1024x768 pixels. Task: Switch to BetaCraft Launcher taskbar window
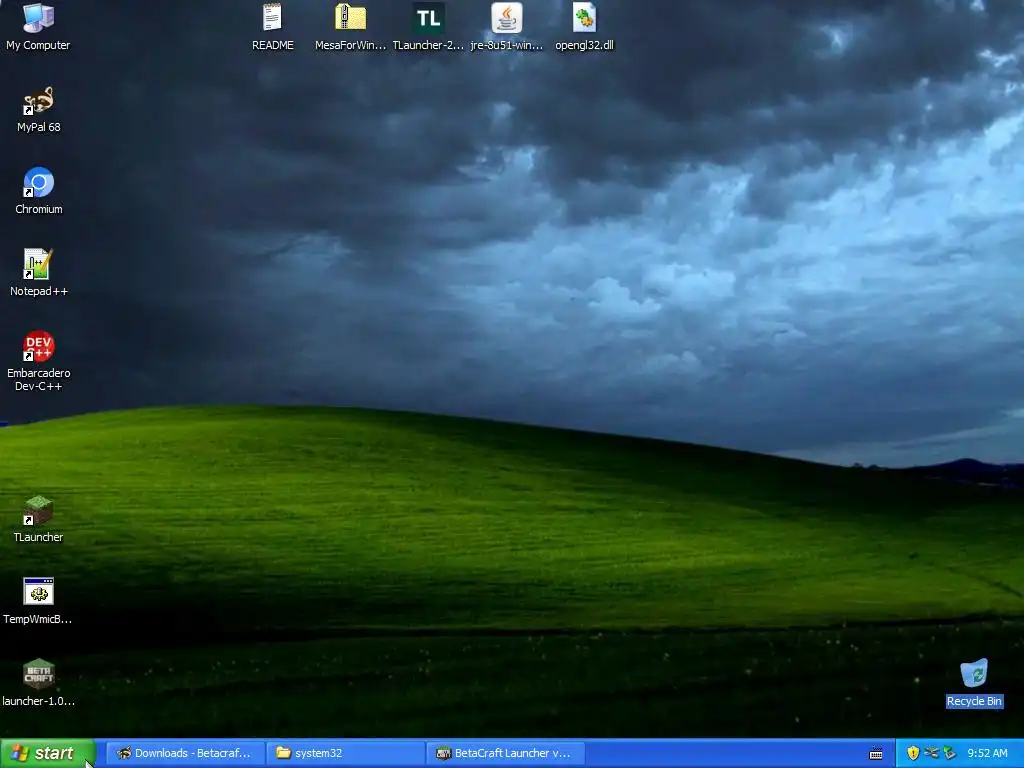click(x=505, y=753)
